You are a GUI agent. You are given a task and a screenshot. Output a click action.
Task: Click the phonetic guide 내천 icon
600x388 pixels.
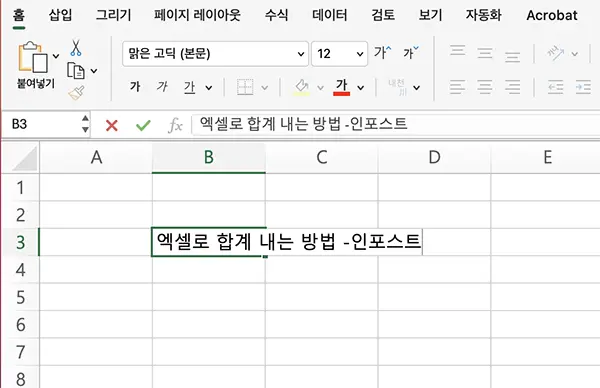[x=397, y=87]
